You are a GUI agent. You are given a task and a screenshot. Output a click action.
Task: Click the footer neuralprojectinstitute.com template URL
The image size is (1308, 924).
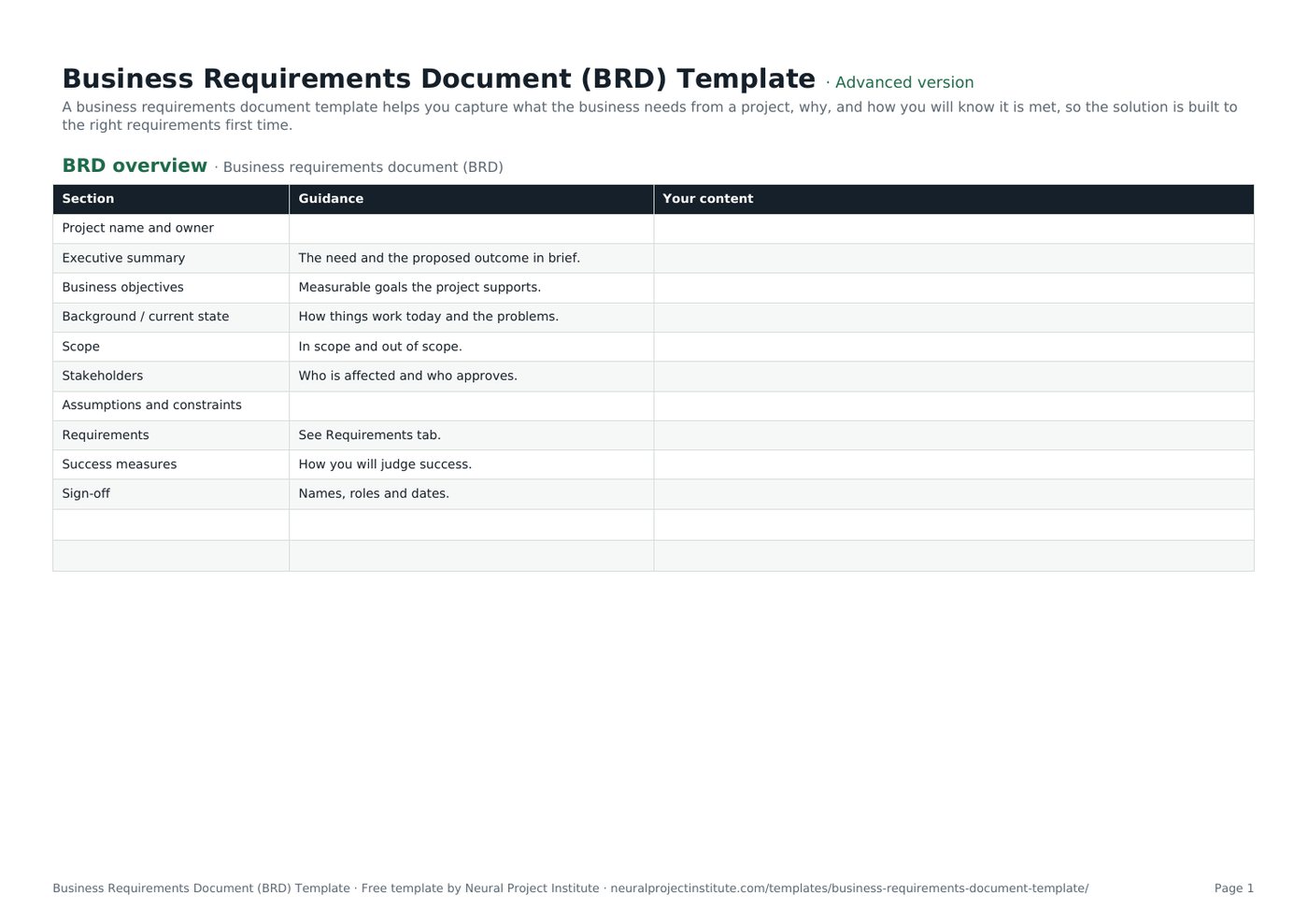849,888
